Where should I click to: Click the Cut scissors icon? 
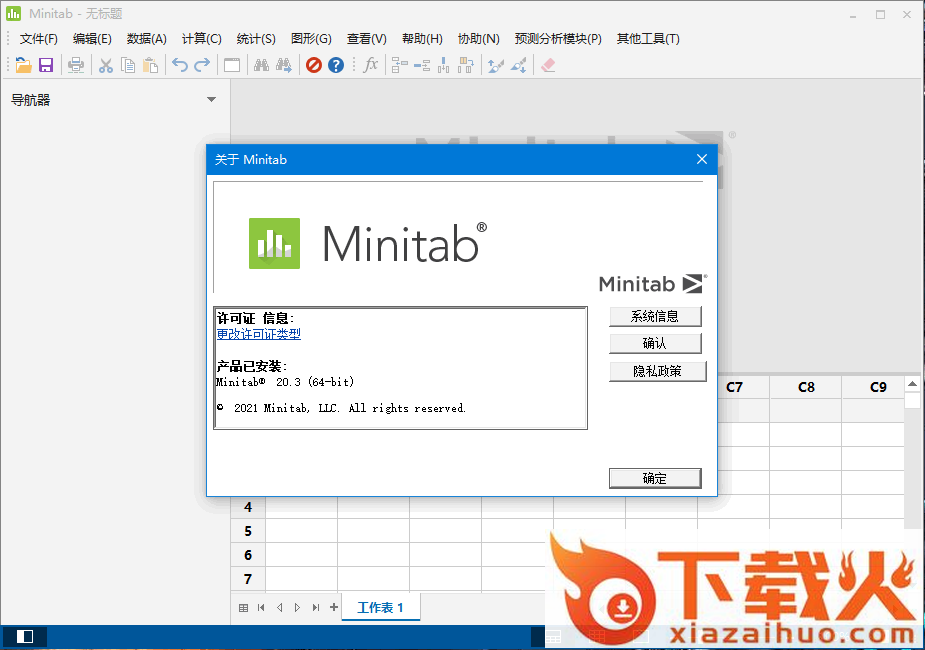tap(106, 65)
